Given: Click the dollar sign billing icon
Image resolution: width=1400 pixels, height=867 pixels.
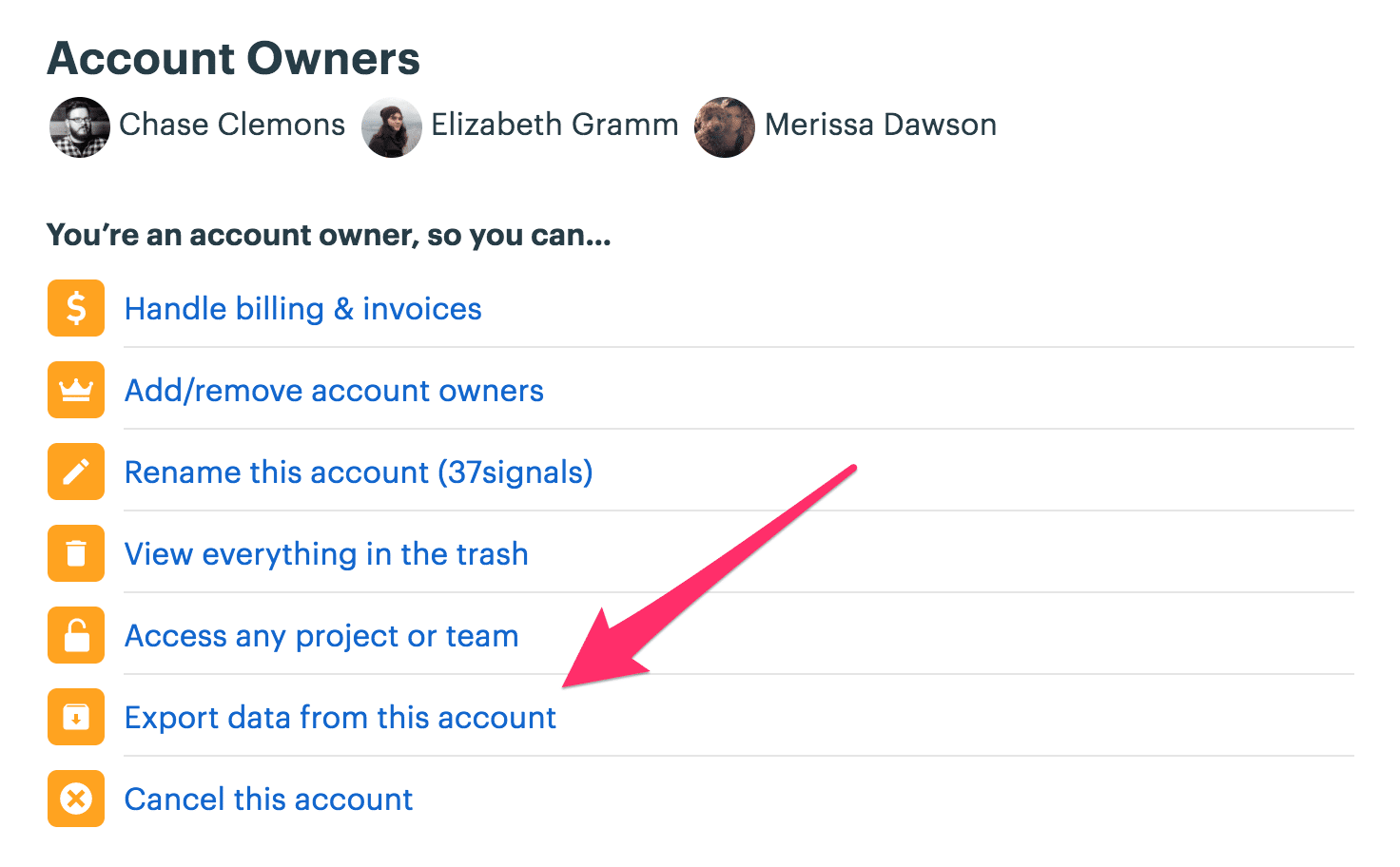Looking at the screenshot, I should (75, 308).
